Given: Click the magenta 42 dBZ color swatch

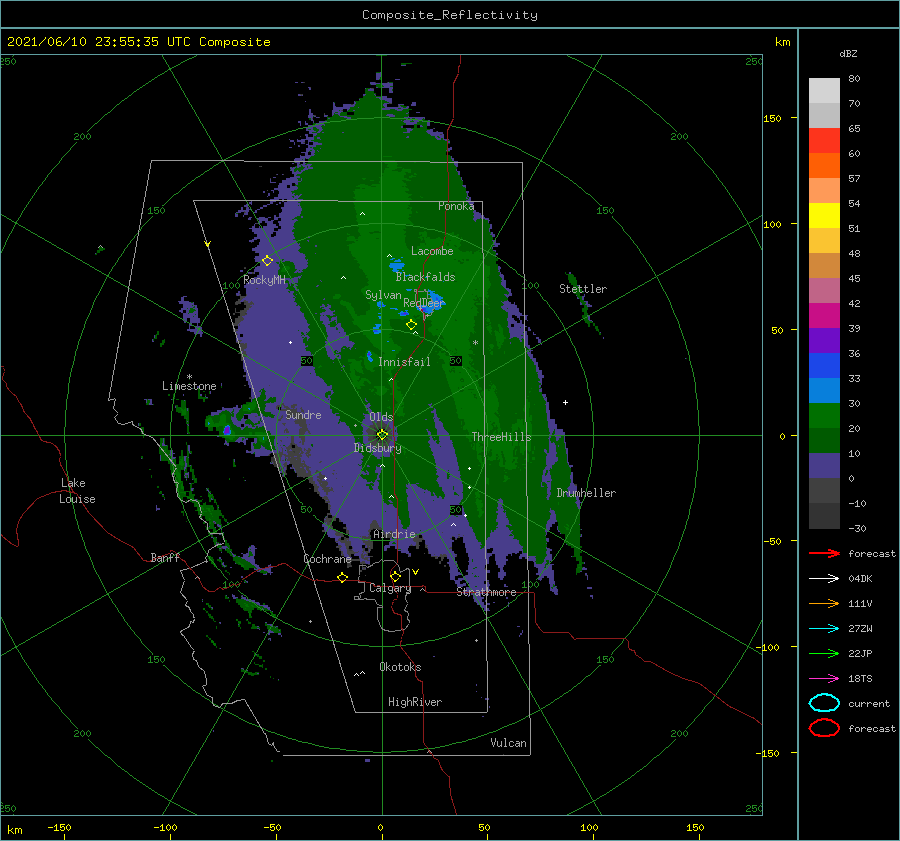Looking at the screenshot, I should [x=824, y=316].
